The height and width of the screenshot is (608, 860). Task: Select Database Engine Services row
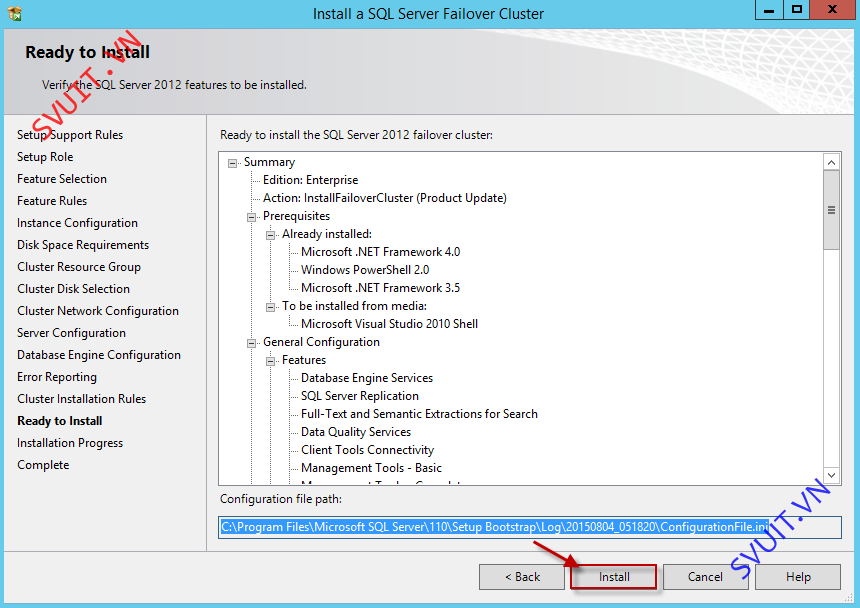tap(367, 378)
